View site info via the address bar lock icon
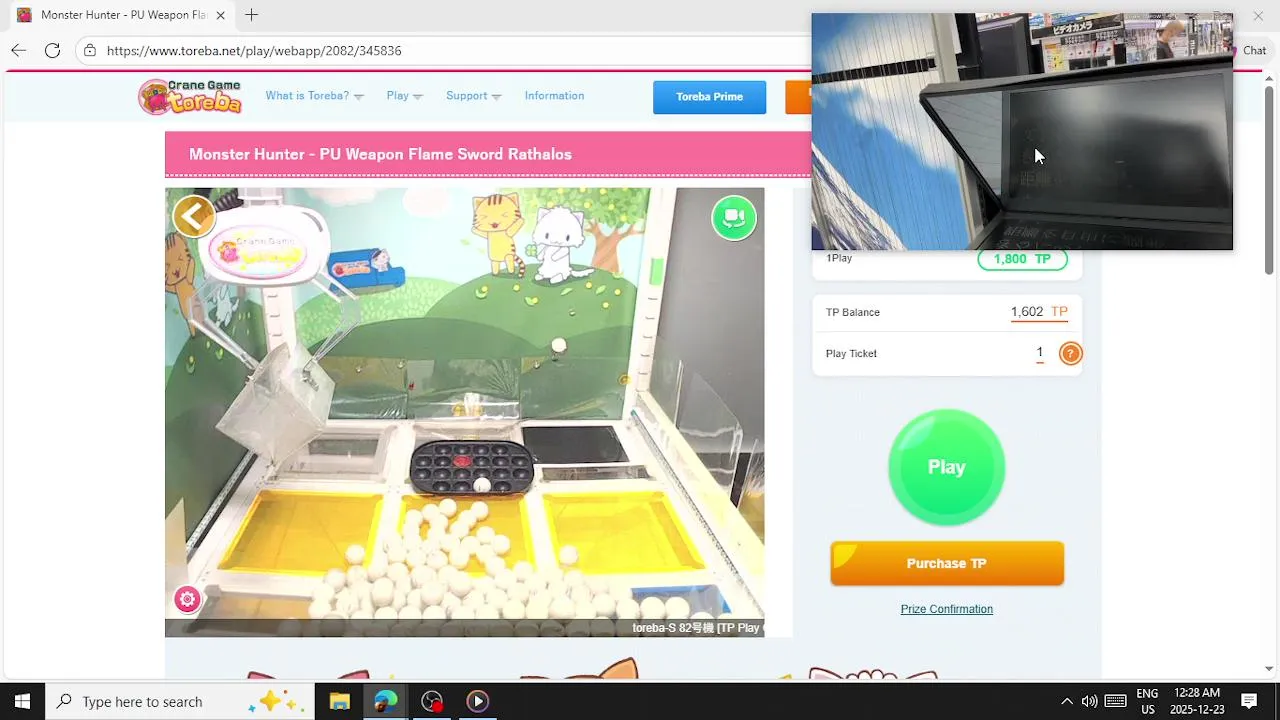Screen dimensions: 1280x720 coord(90,50)
